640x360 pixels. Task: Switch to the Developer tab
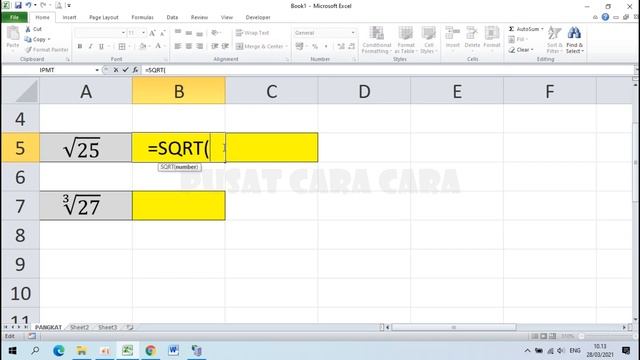258,17
